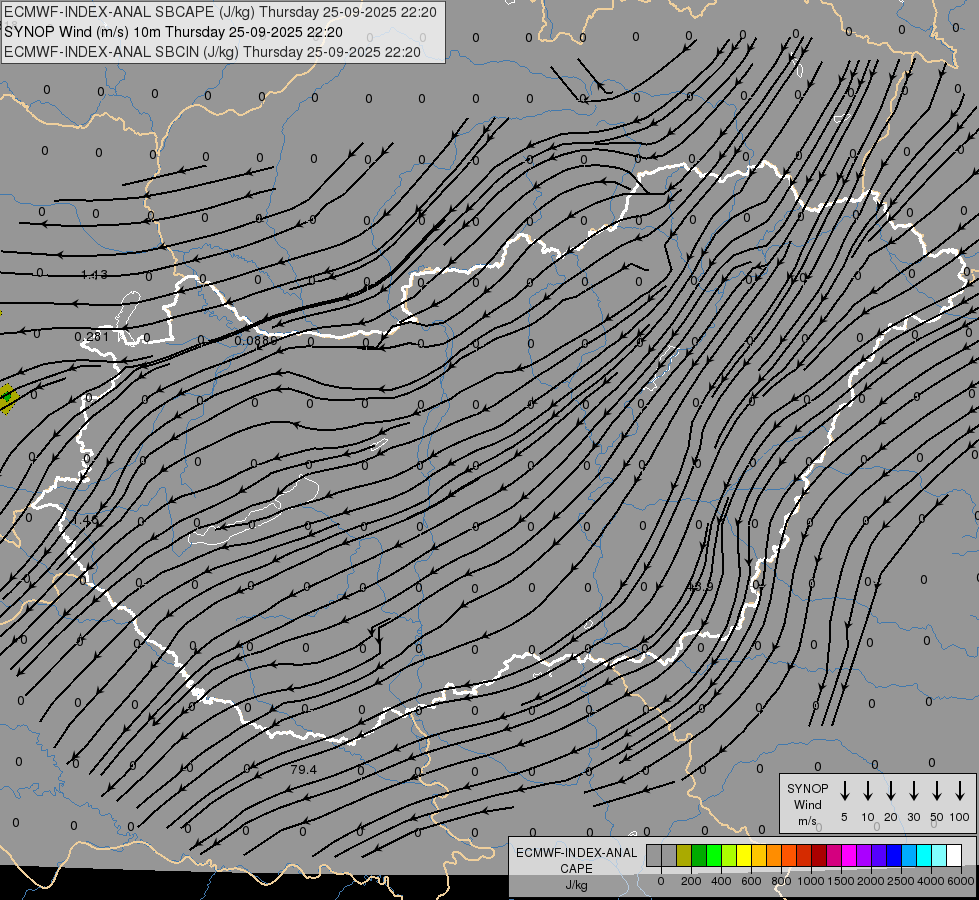Select the amber CAPE legend swatch

pyautogui.click(x=759, y=855)
